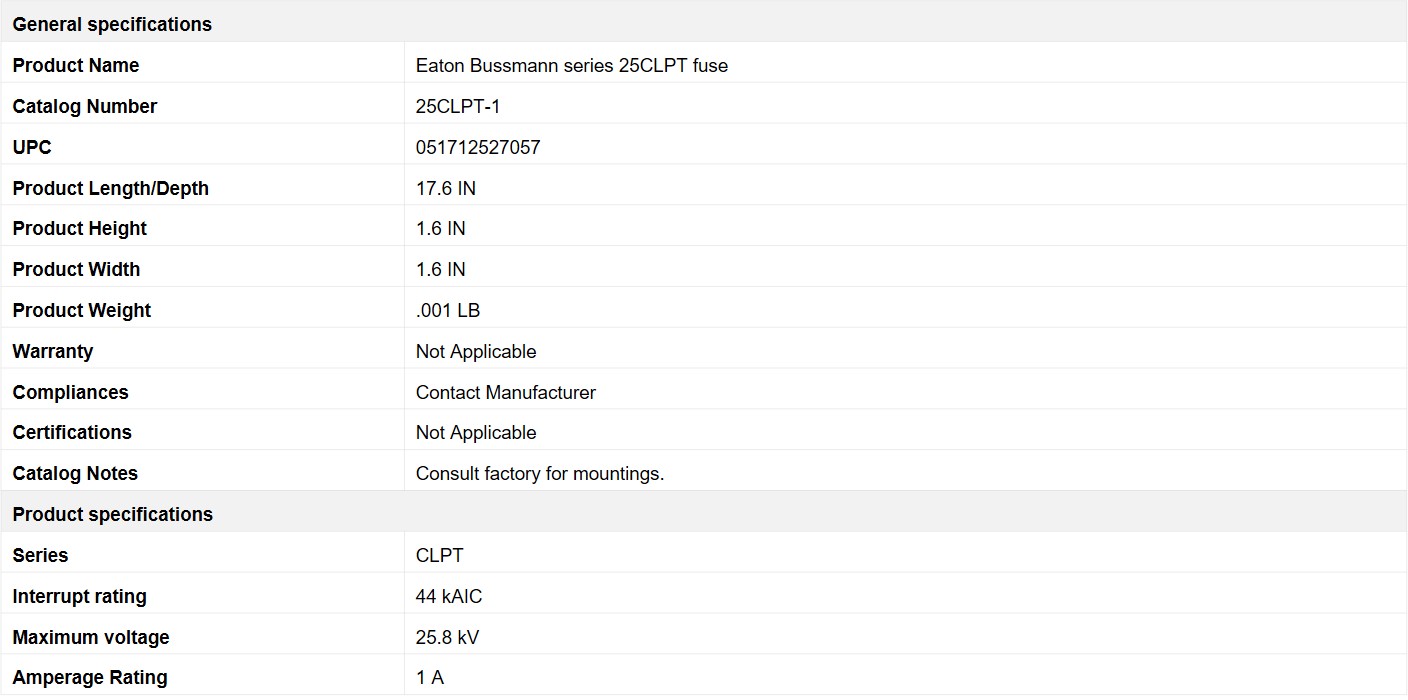Image resolution: width=1408 pixels, height=700 pixels.
Task: Click the Warranty row label
Action: click(52, 351)
